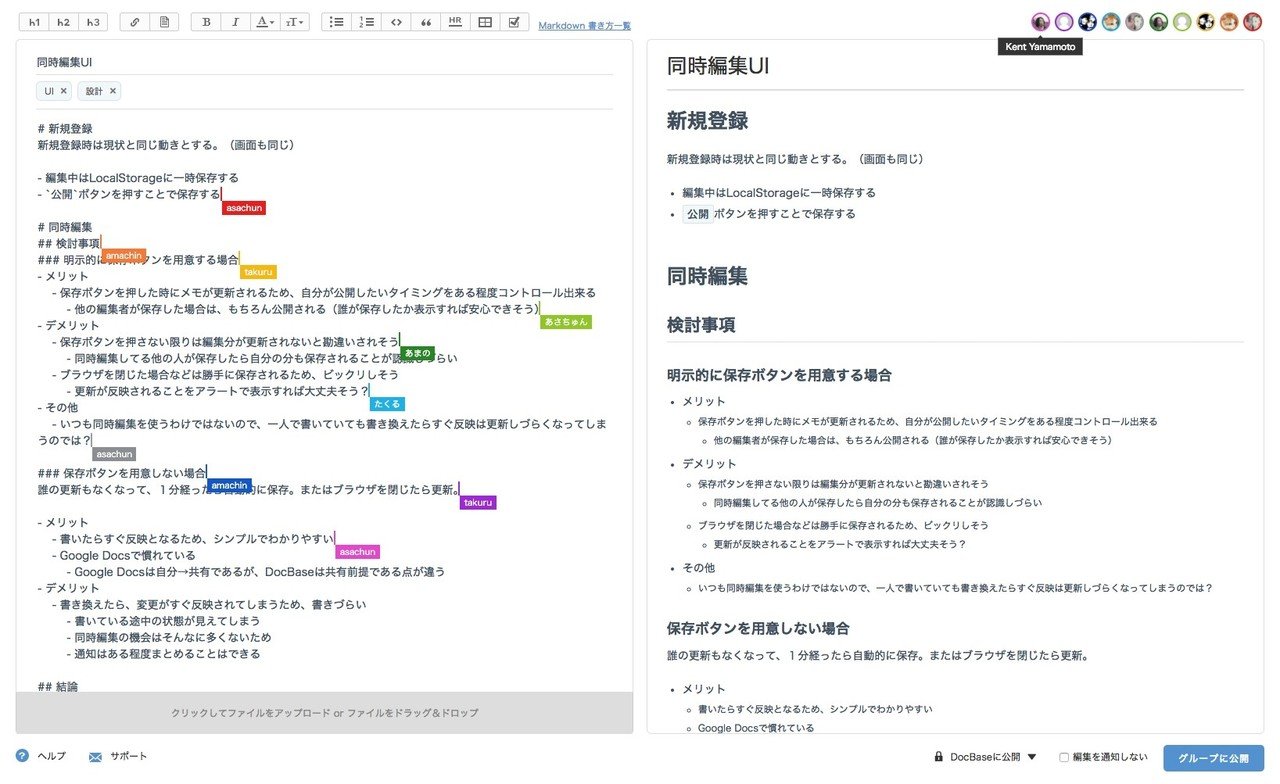Apply italic formatting
This screenshot has height=784, width=1280.
(x=235, y=21)
